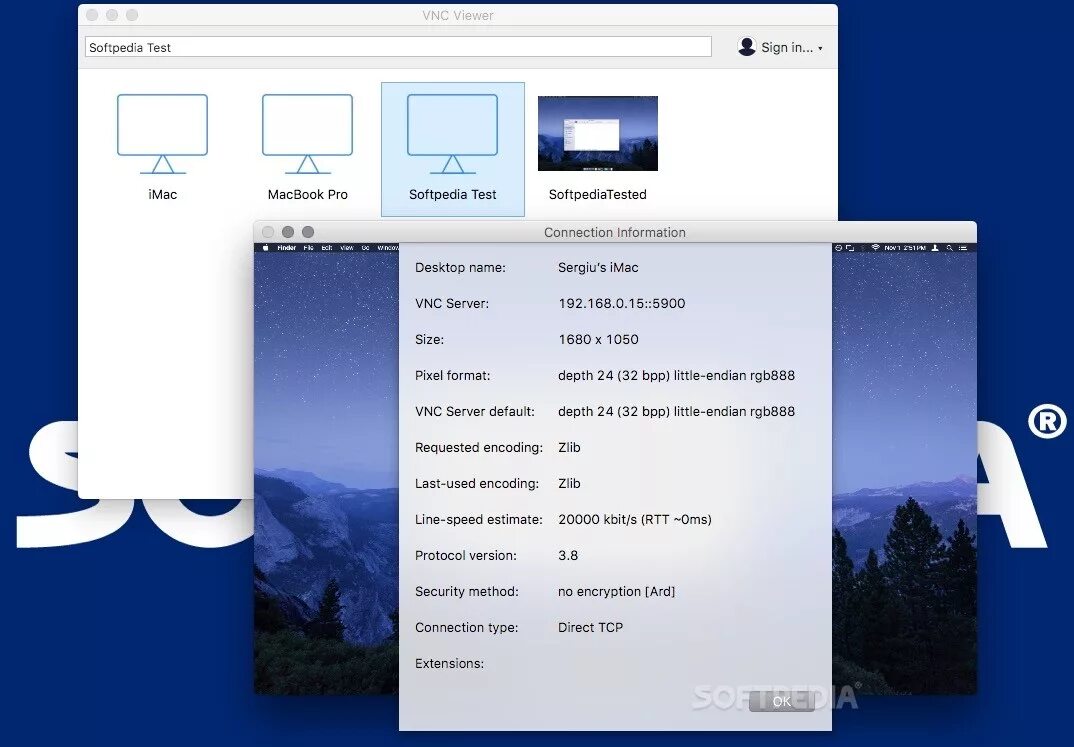1074x747 pixels.
Task: Click the date and time in remote menu bar
Action: 905,248
